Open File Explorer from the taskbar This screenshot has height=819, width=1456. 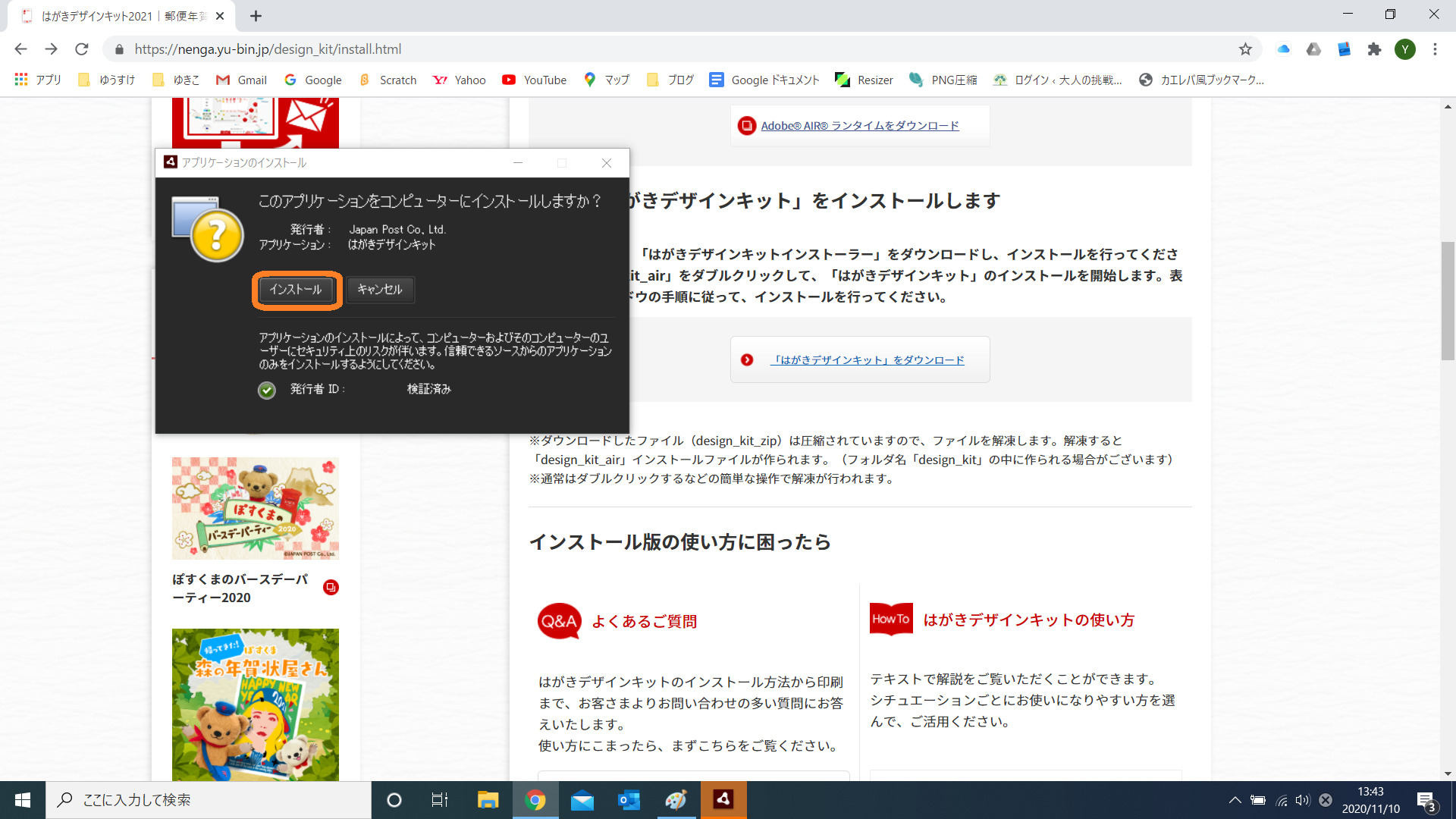[488, 800]
